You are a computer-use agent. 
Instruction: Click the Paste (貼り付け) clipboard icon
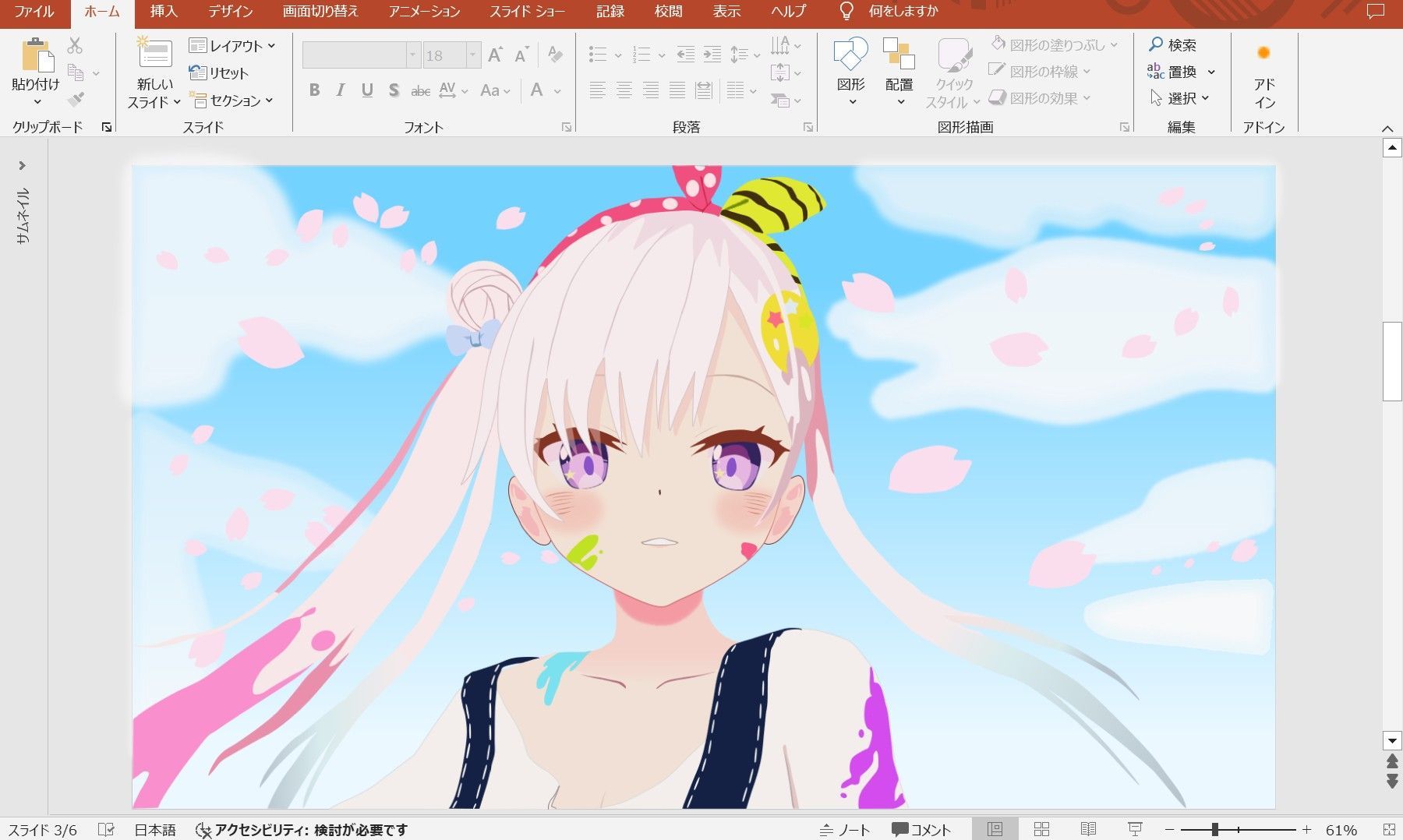click(x=37, y=55)
